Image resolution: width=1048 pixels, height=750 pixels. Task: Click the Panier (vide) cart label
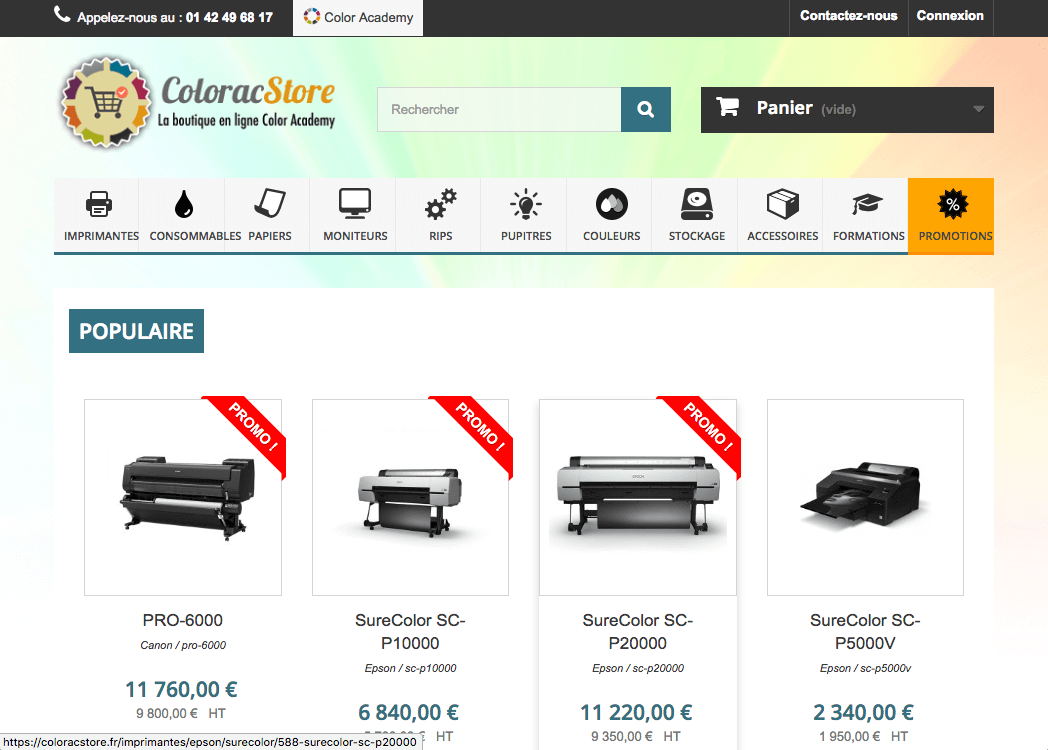point(806,108)
